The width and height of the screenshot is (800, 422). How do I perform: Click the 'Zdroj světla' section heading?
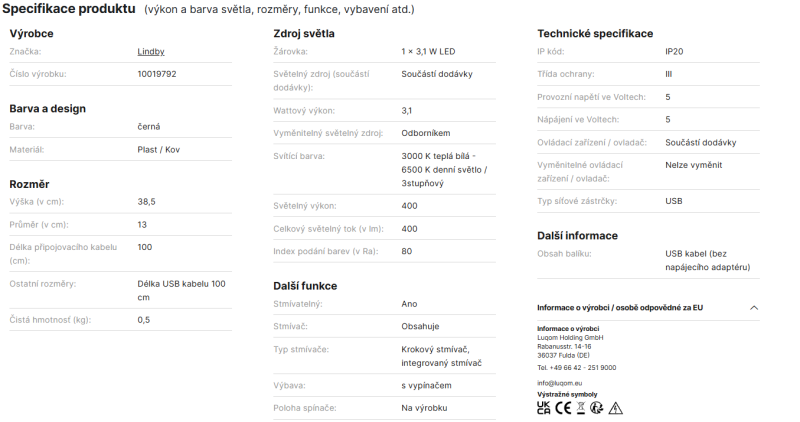[304, 34]
